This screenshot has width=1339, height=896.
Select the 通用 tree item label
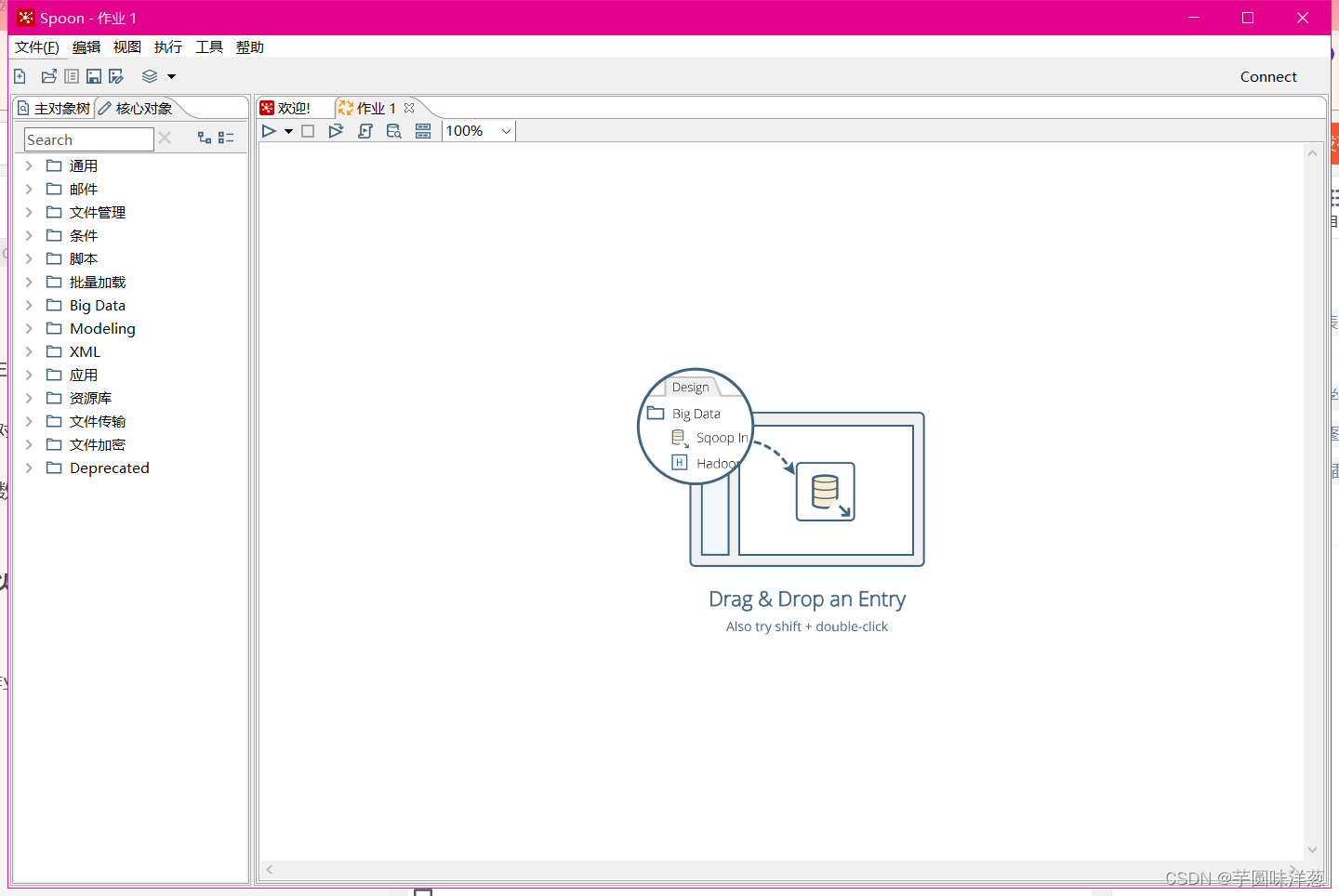[84, 165]
